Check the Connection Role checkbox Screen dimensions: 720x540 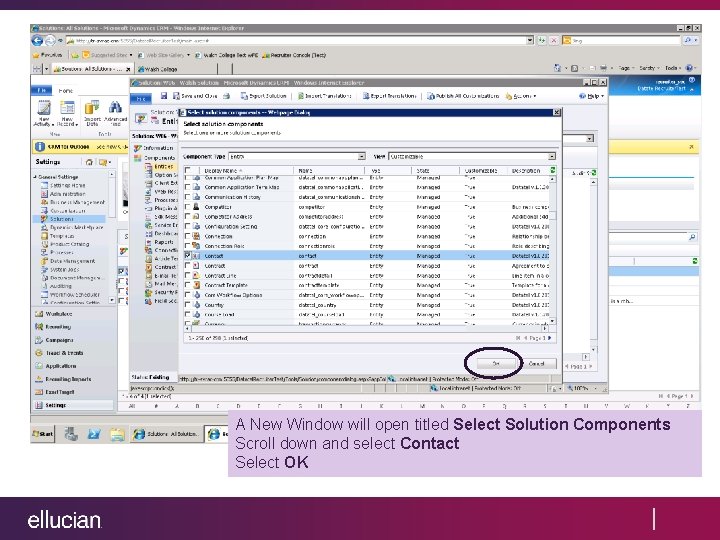187,246
